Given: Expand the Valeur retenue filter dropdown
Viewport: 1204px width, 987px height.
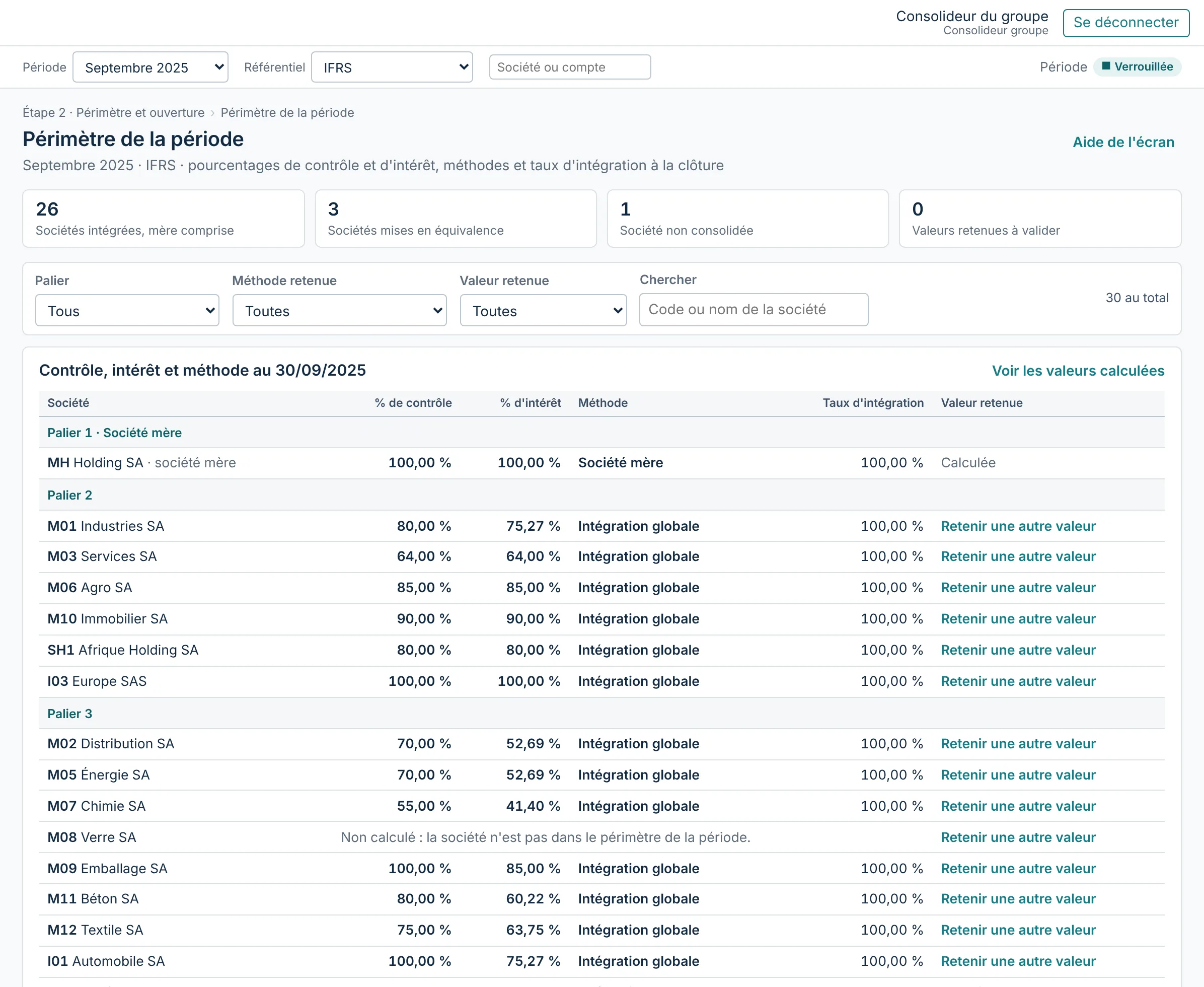Looking at the screenshot, I should (x=543, y=310).
